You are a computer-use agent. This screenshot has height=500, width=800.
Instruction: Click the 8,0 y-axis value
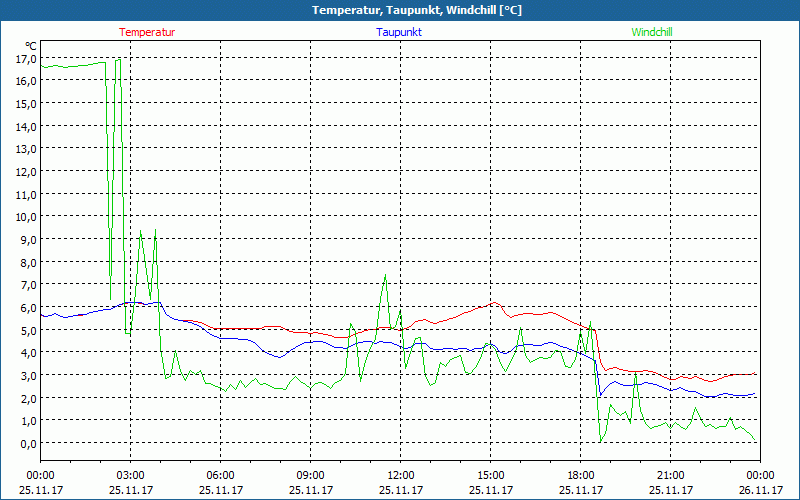point(29,262)
